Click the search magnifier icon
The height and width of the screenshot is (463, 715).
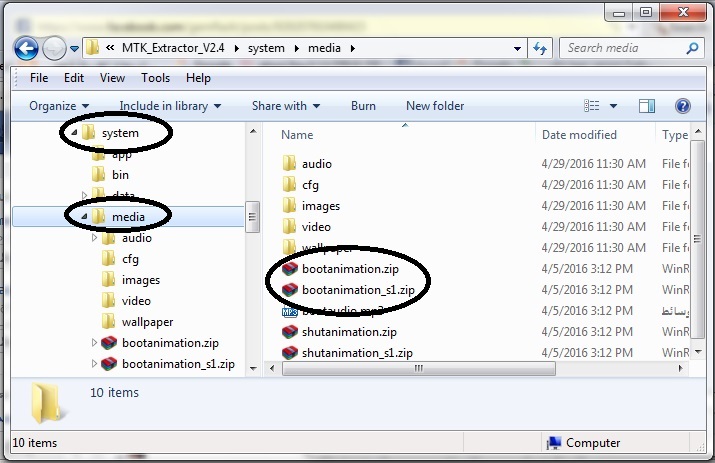692,48
